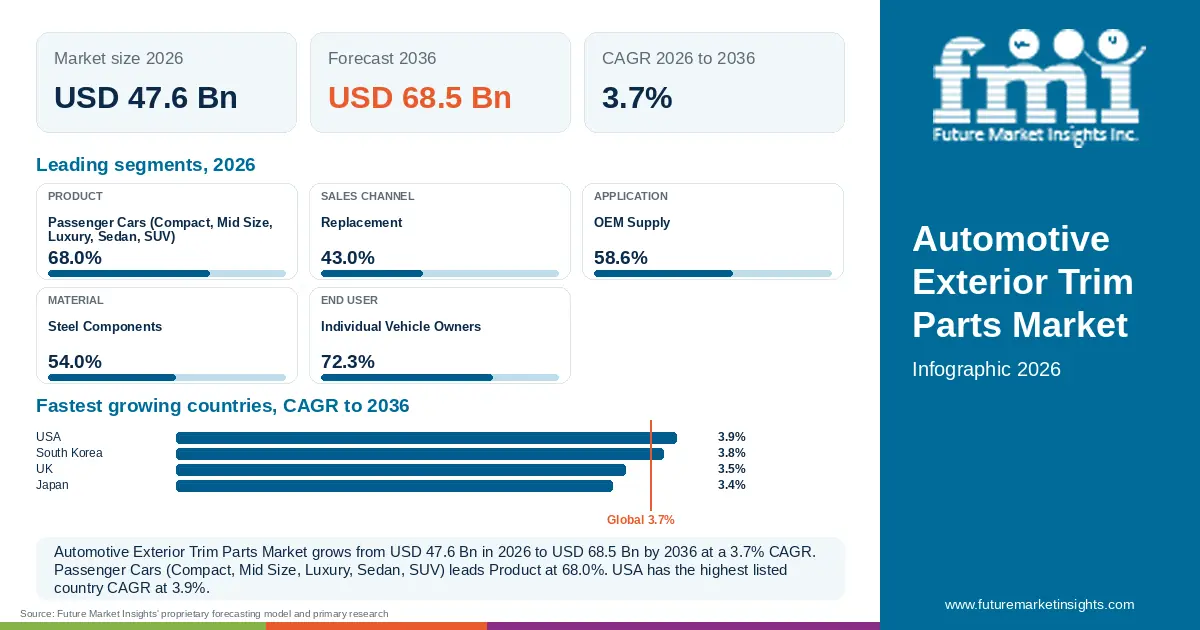This screenshot has height=630, width=1200.
Task: Click the Individual Vehicle Owners progress bar
Action: click(440, 377)
